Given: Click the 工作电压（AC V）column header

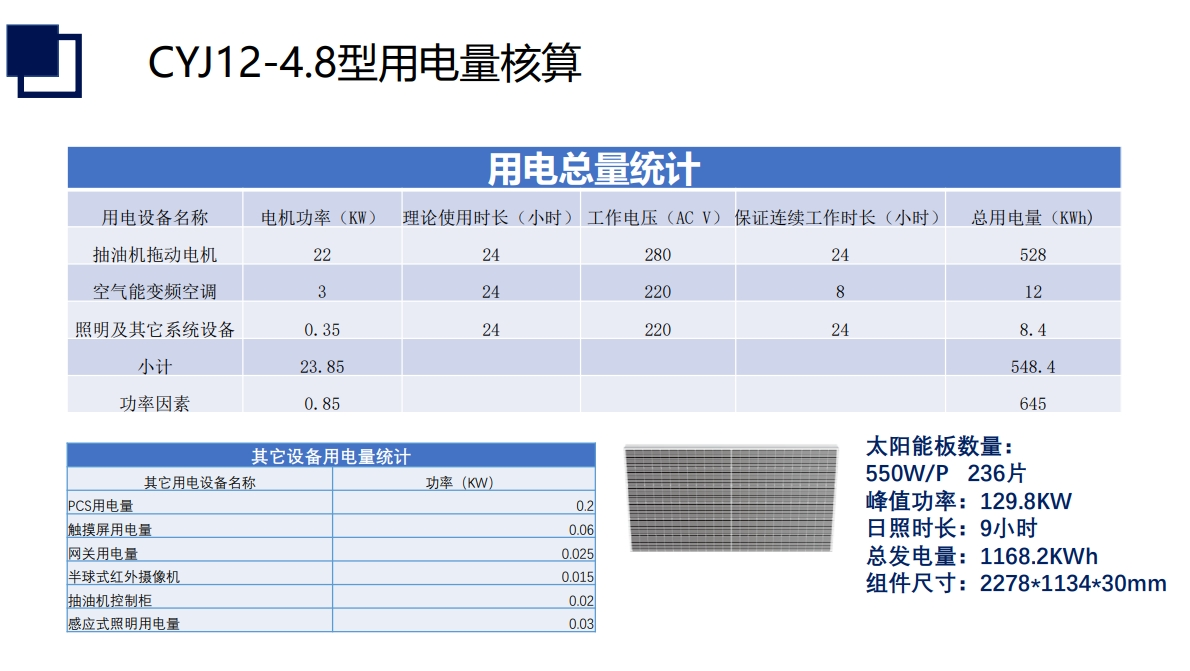Looking at the screenshot, I should 657,218.
